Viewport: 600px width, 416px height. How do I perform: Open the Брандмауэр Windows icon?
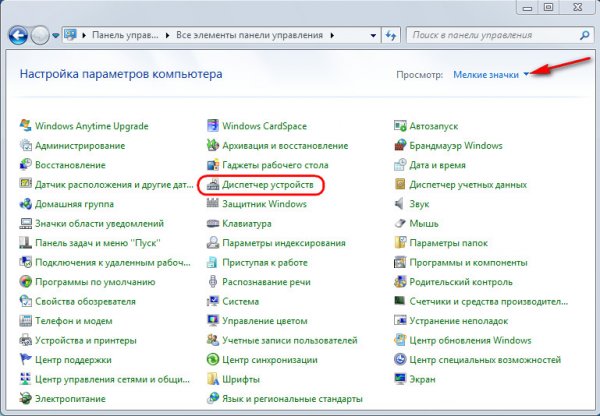(400, 145)
